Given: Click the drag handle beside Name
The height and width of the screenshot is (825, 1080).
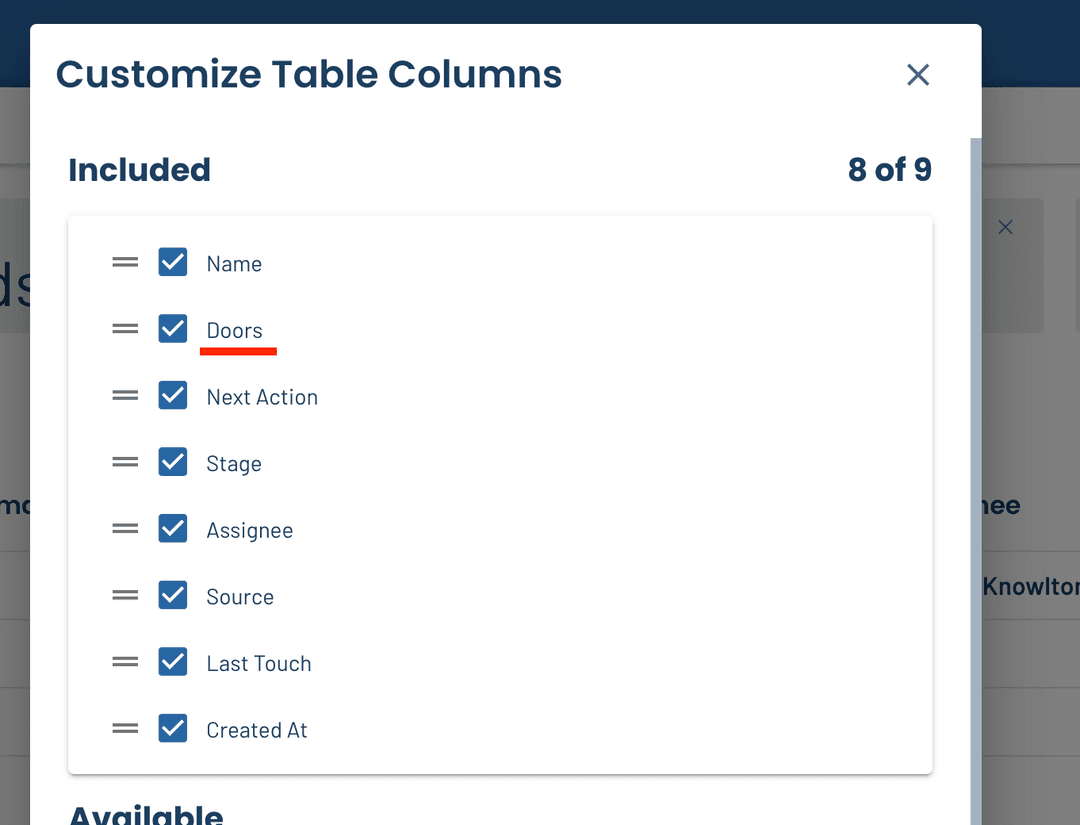Looking at the screenshot, I should click(x=125, y=263).
